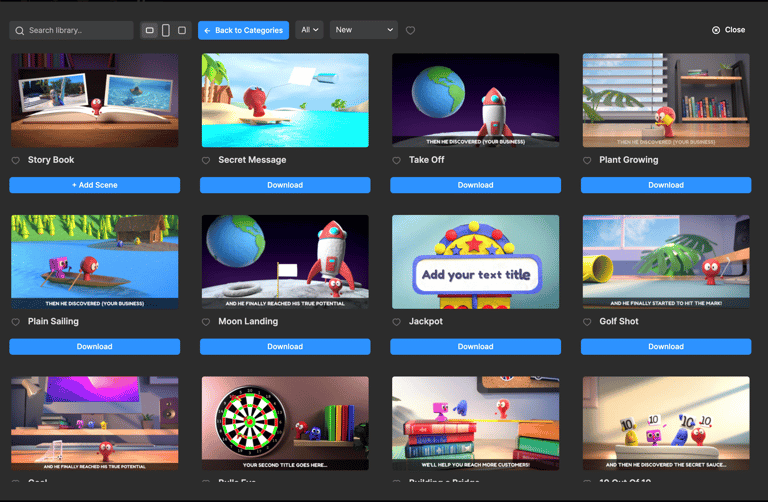768x502 pixels.
Task: Download the Secret Message template
Action: [285, 185]
